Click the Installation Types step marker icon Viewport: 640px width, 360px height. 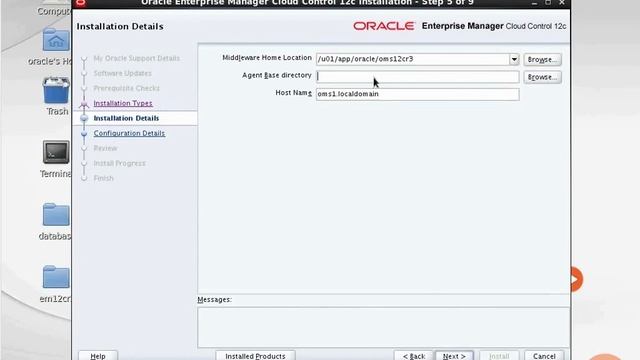pos(84,104)
